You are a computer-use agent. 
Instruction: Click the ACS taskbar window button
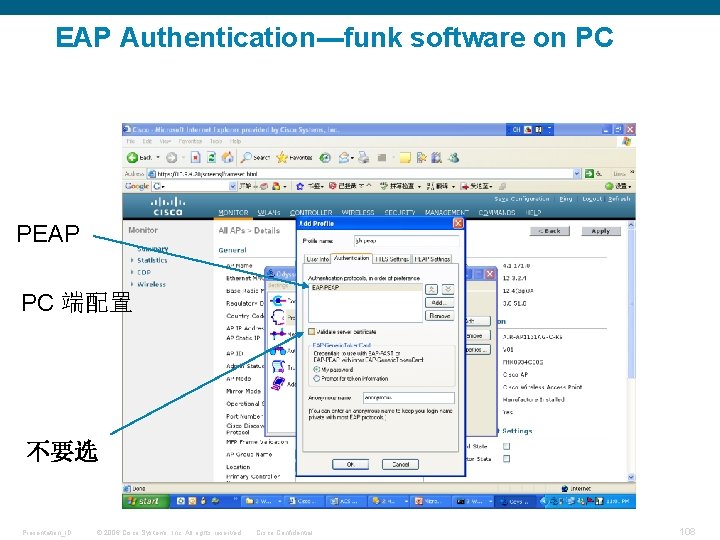pyautogui.click(x=347, y=501)
